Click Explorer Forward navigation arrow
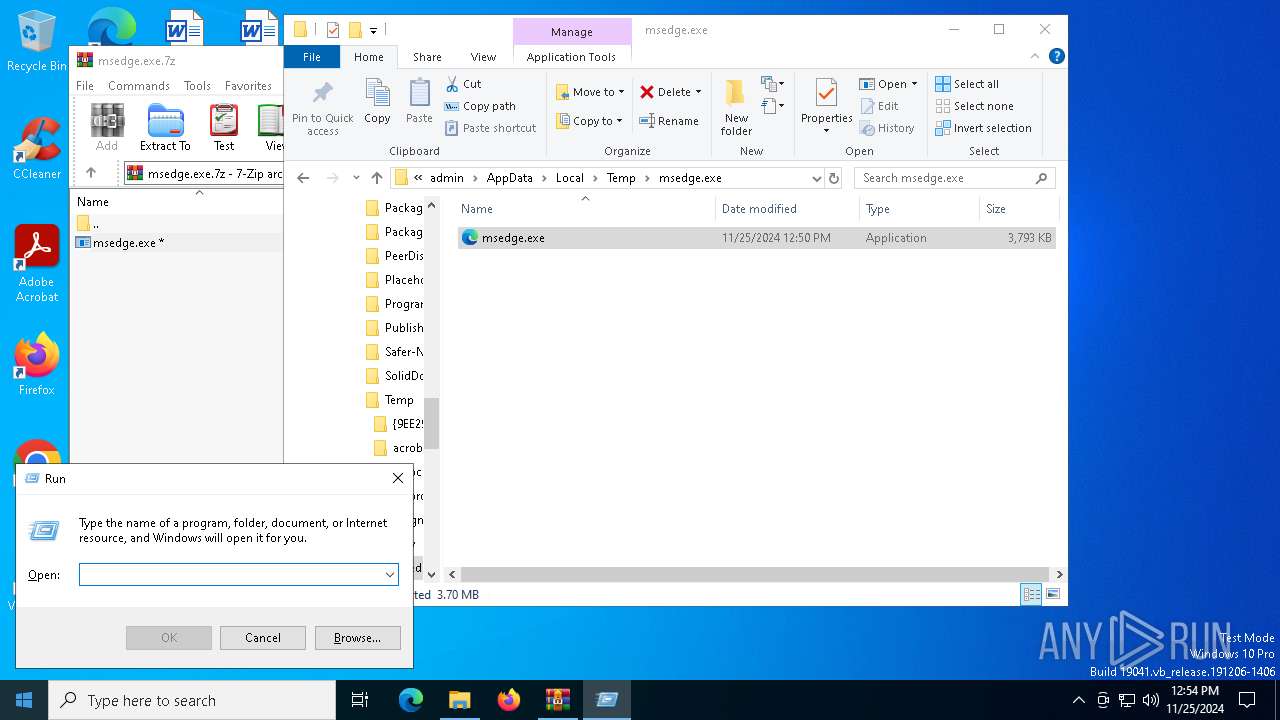This screenshot has width=1280, height=720. [333, 178]
